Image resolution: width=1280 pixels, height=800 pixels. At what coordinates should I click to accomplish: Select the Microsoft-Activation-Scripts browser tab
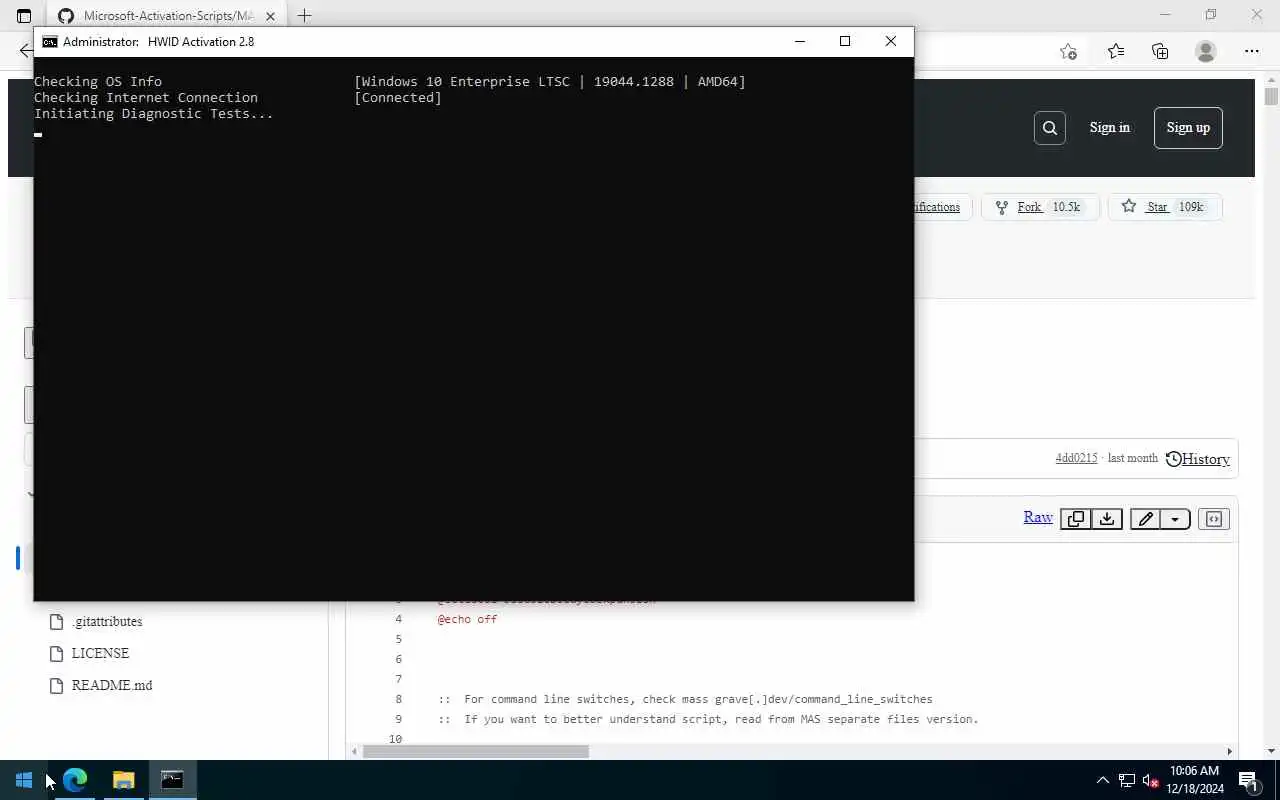pyautogui.click(x=165, y=16)
